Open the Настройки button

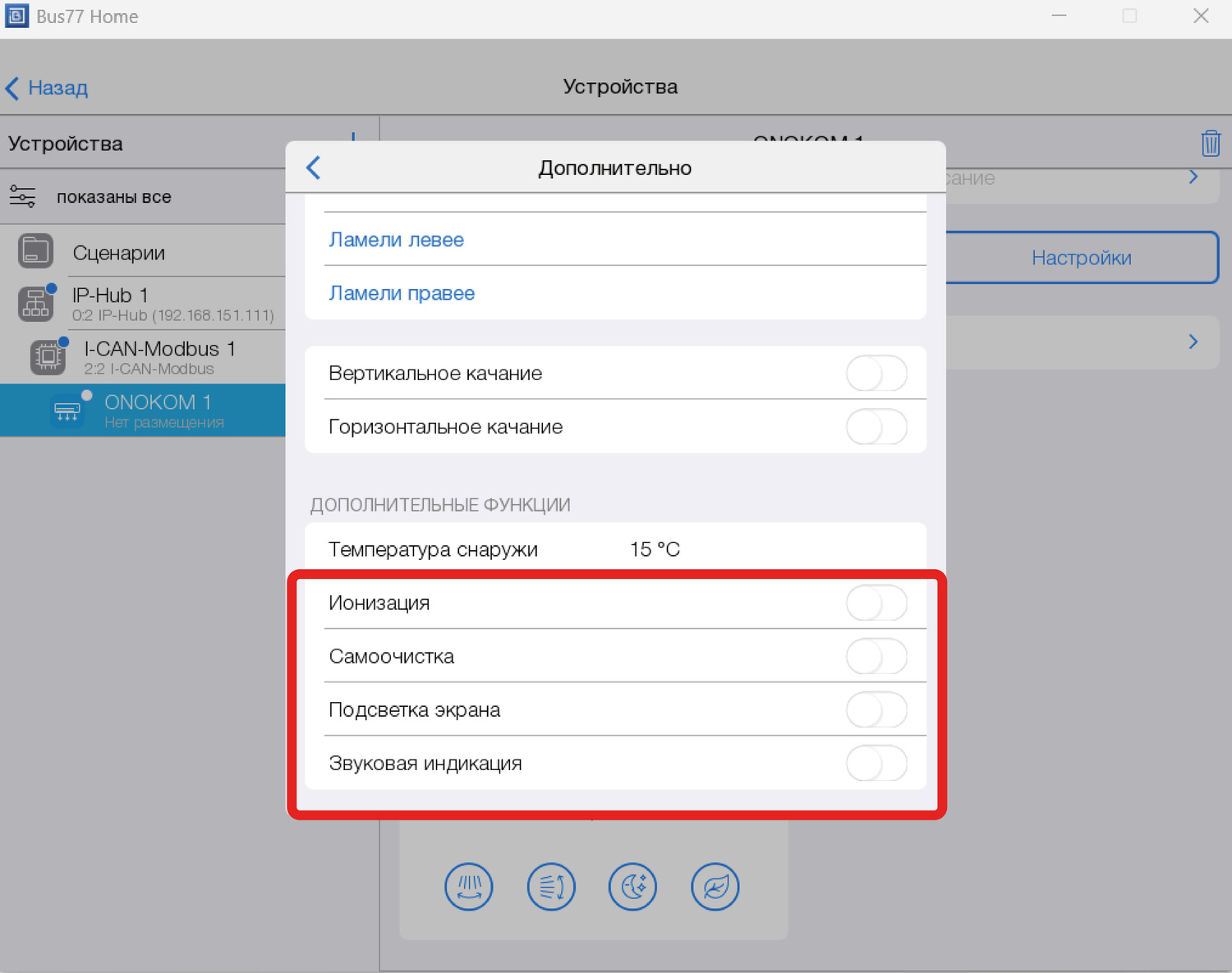1081,258
